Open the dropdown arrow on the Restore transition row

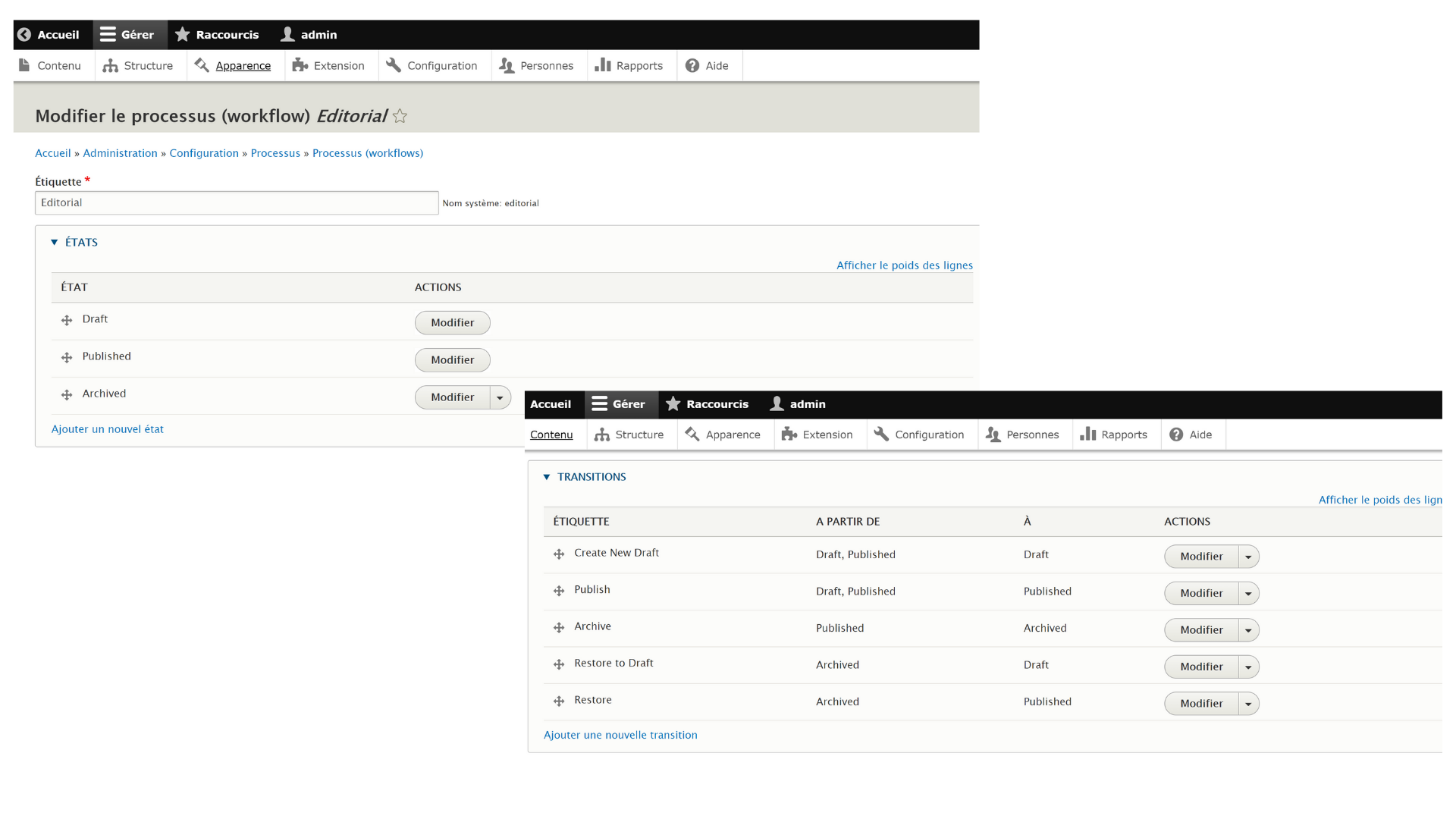pyautogui.click(x=1248, y=704)
